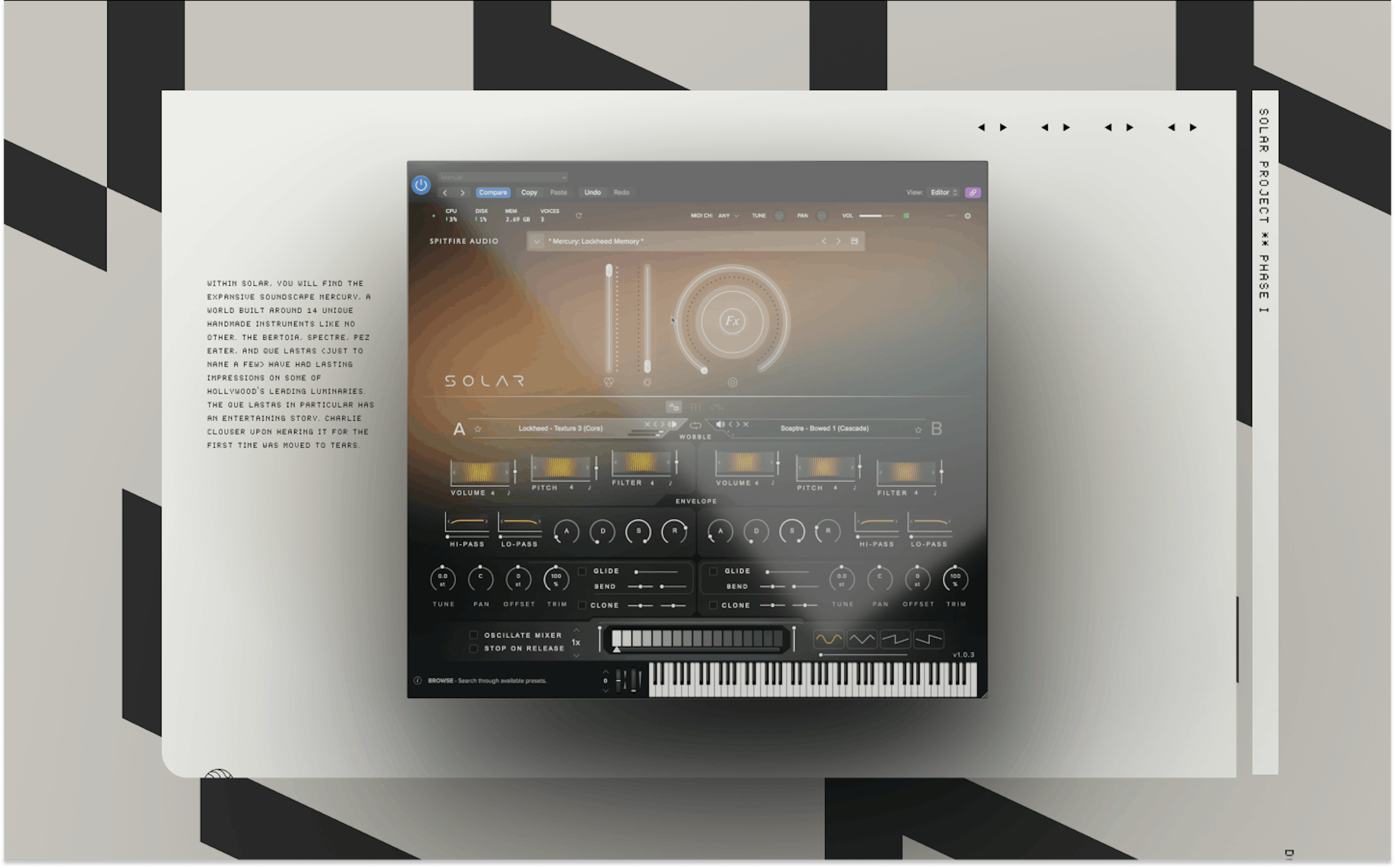Lower keyboard octave with down arrow
Screen dimensions: 1395x868
[x=606, y=691]
